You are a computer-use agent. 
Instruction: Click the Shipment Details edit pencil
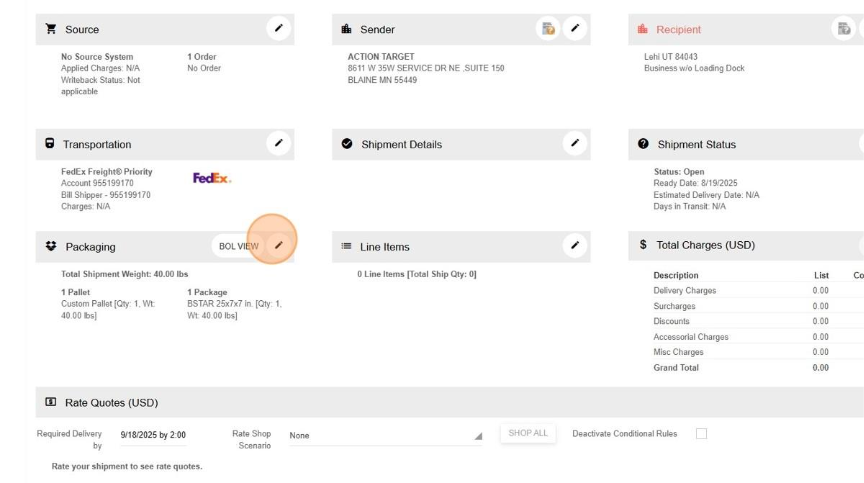point(575,144)
